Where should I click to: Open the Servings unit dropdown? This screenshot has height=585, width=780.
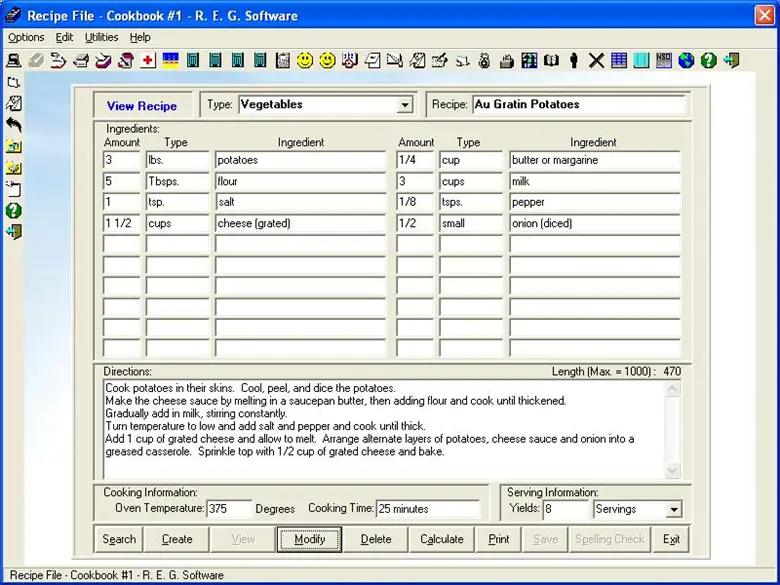[673, 509]
